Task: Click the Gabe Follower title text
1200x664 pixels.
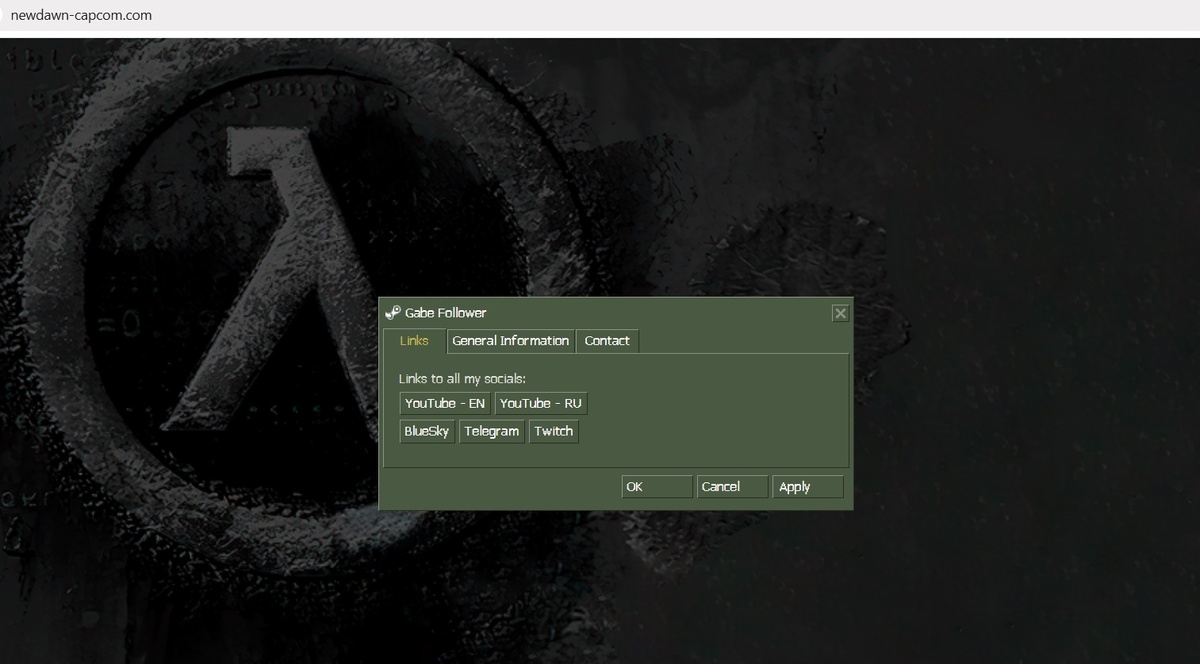Action: coord(446,313)
